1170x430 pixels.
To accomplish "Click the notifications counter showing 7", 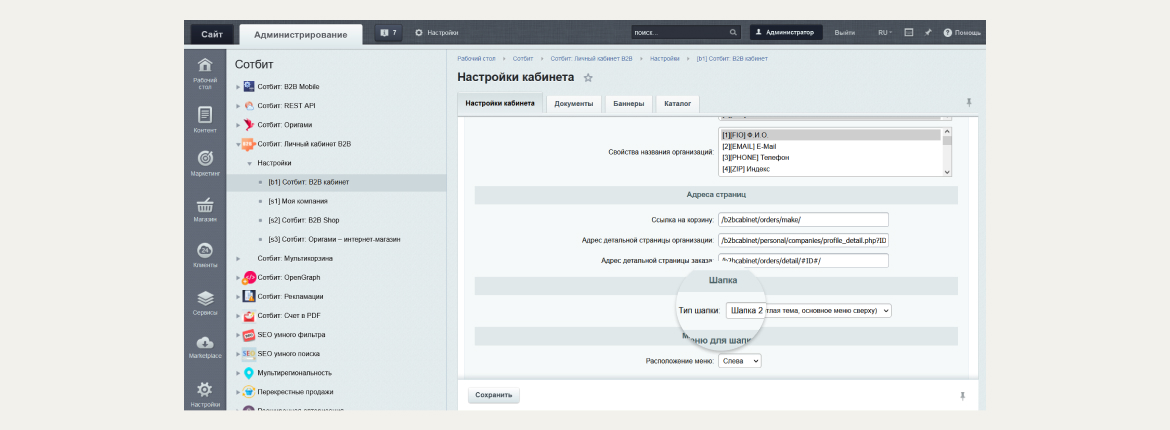I will [x=388, y=33].
